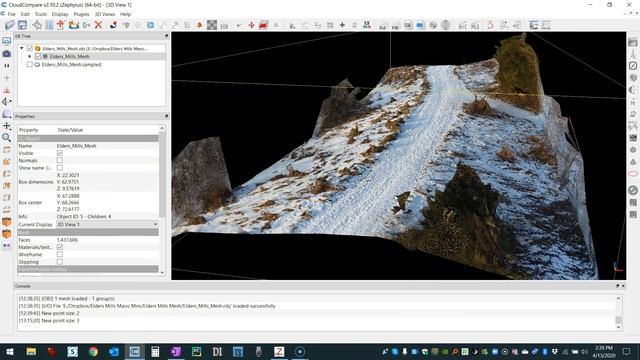Click the Open file toolbar icon
This screenshot has width=640, height=360.
tap(10, 25)
